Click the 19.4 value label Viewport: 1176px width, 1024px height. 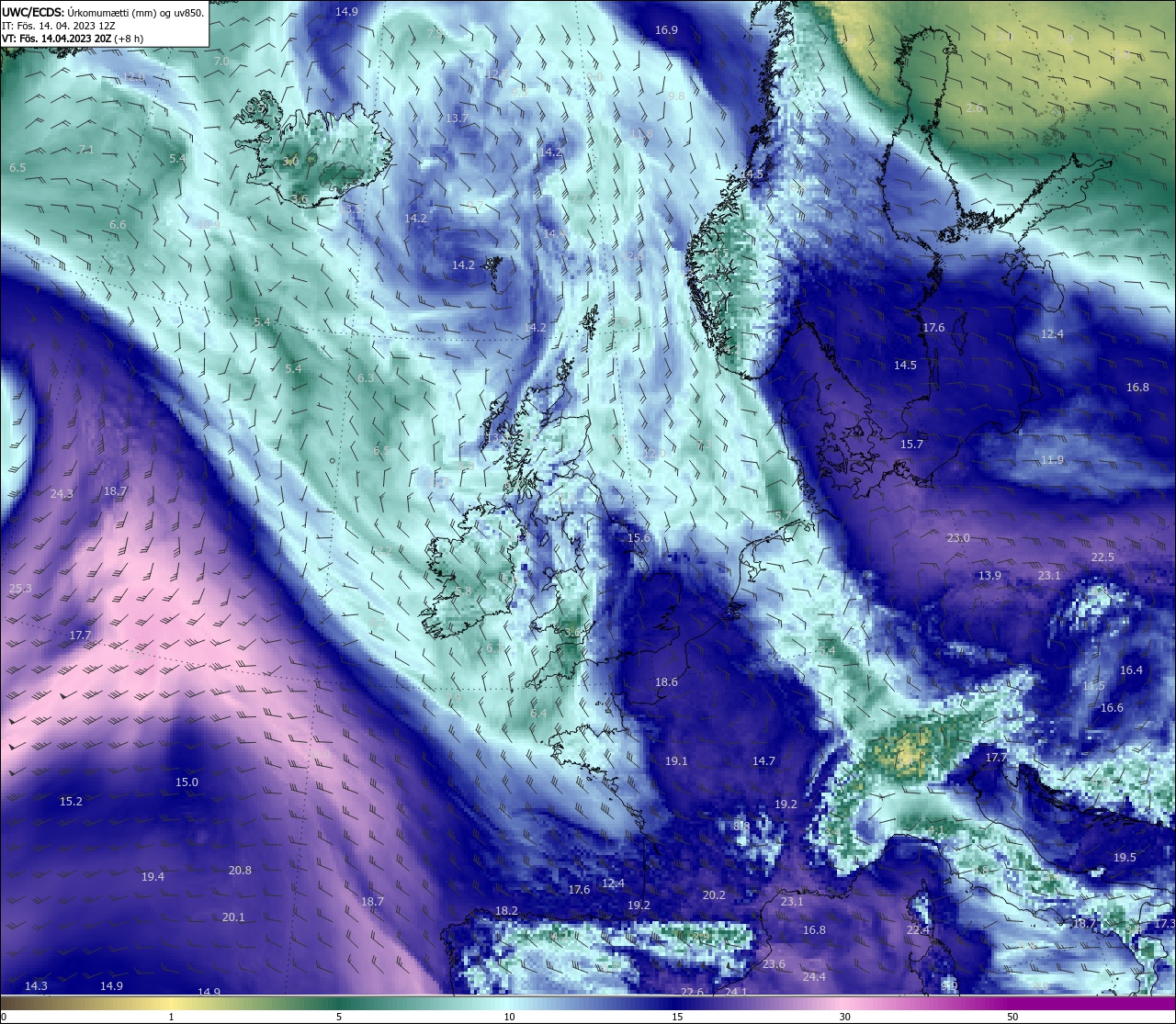click(x=153, y=877)
